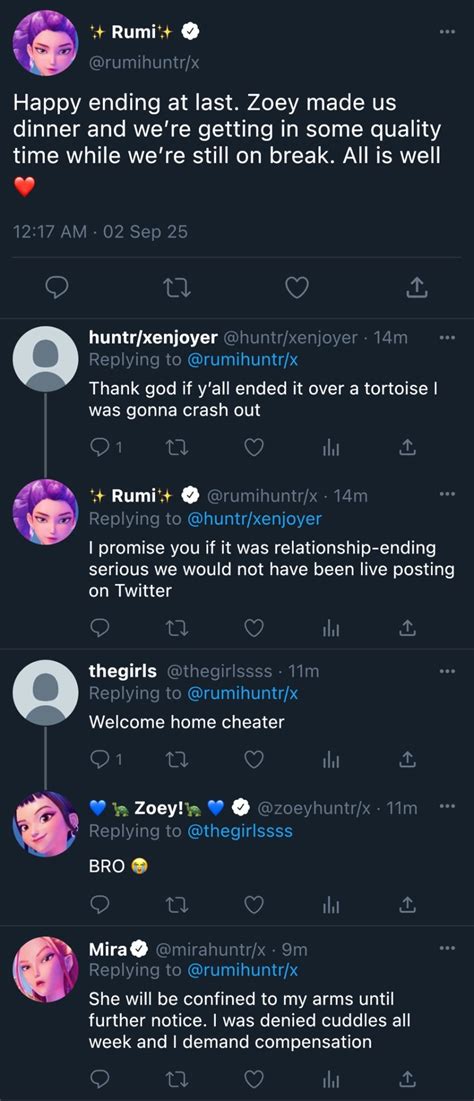Share Rumi's main tweet
The width and height of the screenshot is (474, 1101).
pos(417,287)
